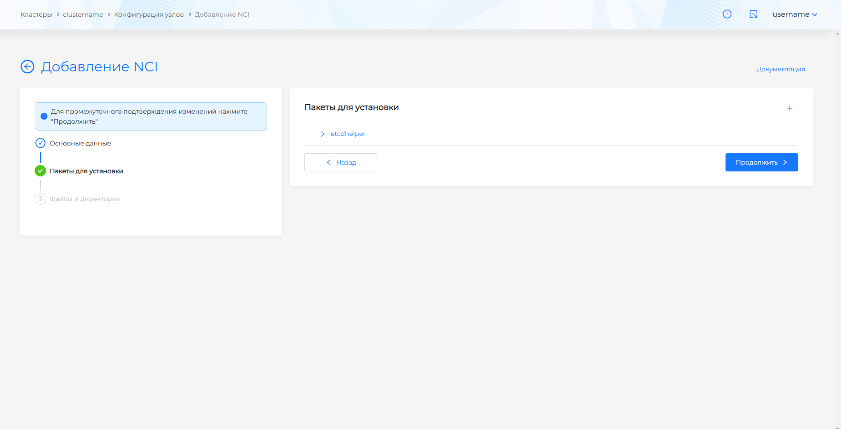Click the Добавление NCI breadcrumb item
The height and width of the screenshot is (429, 841).
(x=221, y=14)
